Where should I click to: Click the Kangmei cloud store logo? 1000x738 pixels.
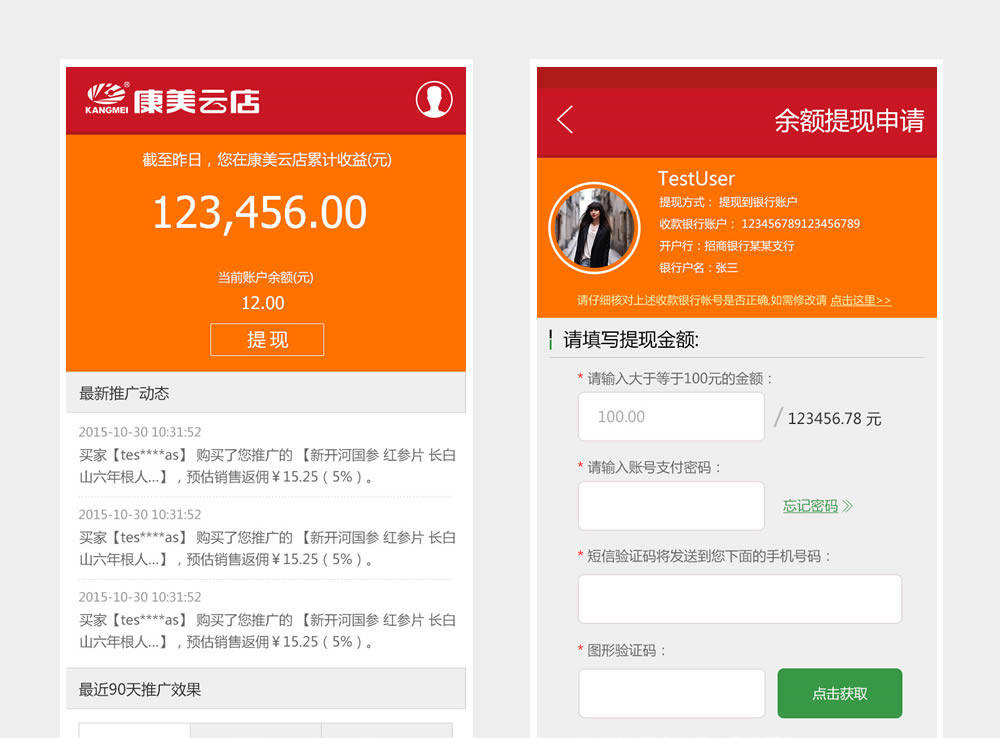point(173,100)
